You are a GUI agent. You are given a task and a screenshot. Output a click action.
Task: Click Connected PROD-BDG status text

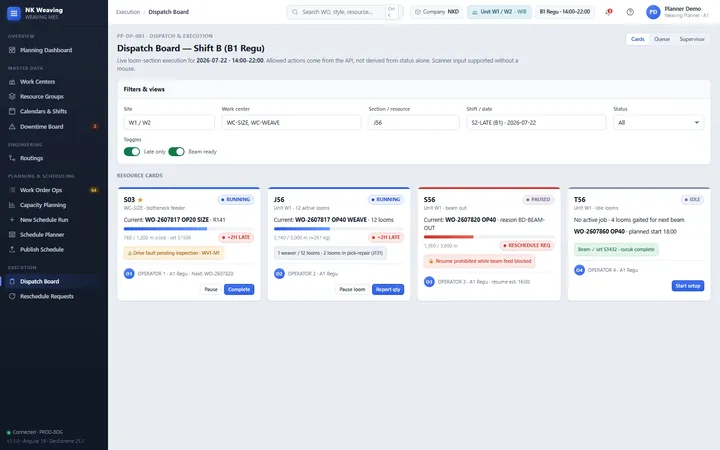[38, 432]
